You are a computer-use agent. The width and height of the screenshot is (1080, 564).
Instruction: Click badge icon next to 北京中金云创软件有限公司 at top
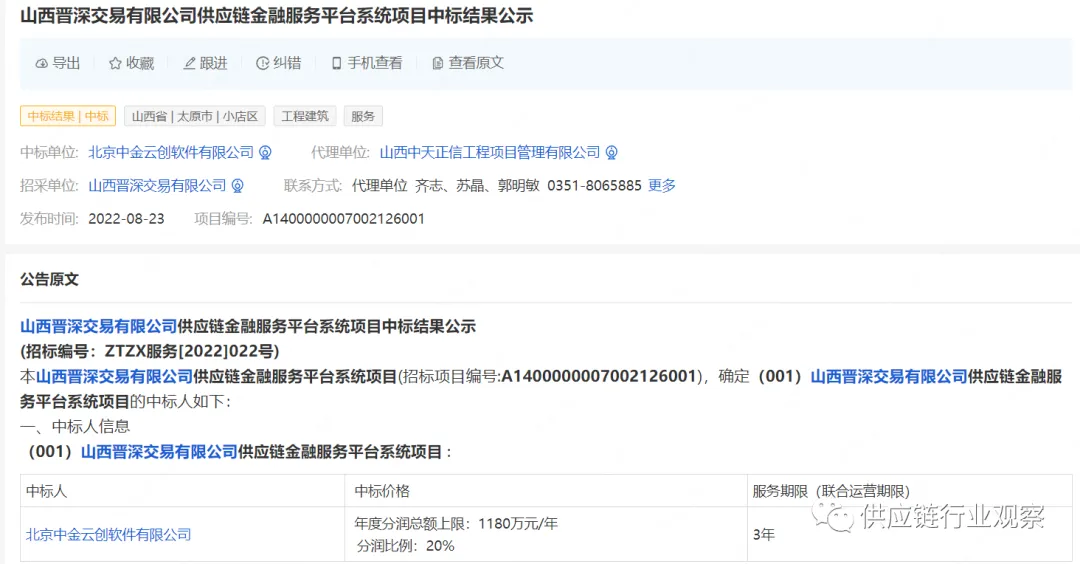265,153
